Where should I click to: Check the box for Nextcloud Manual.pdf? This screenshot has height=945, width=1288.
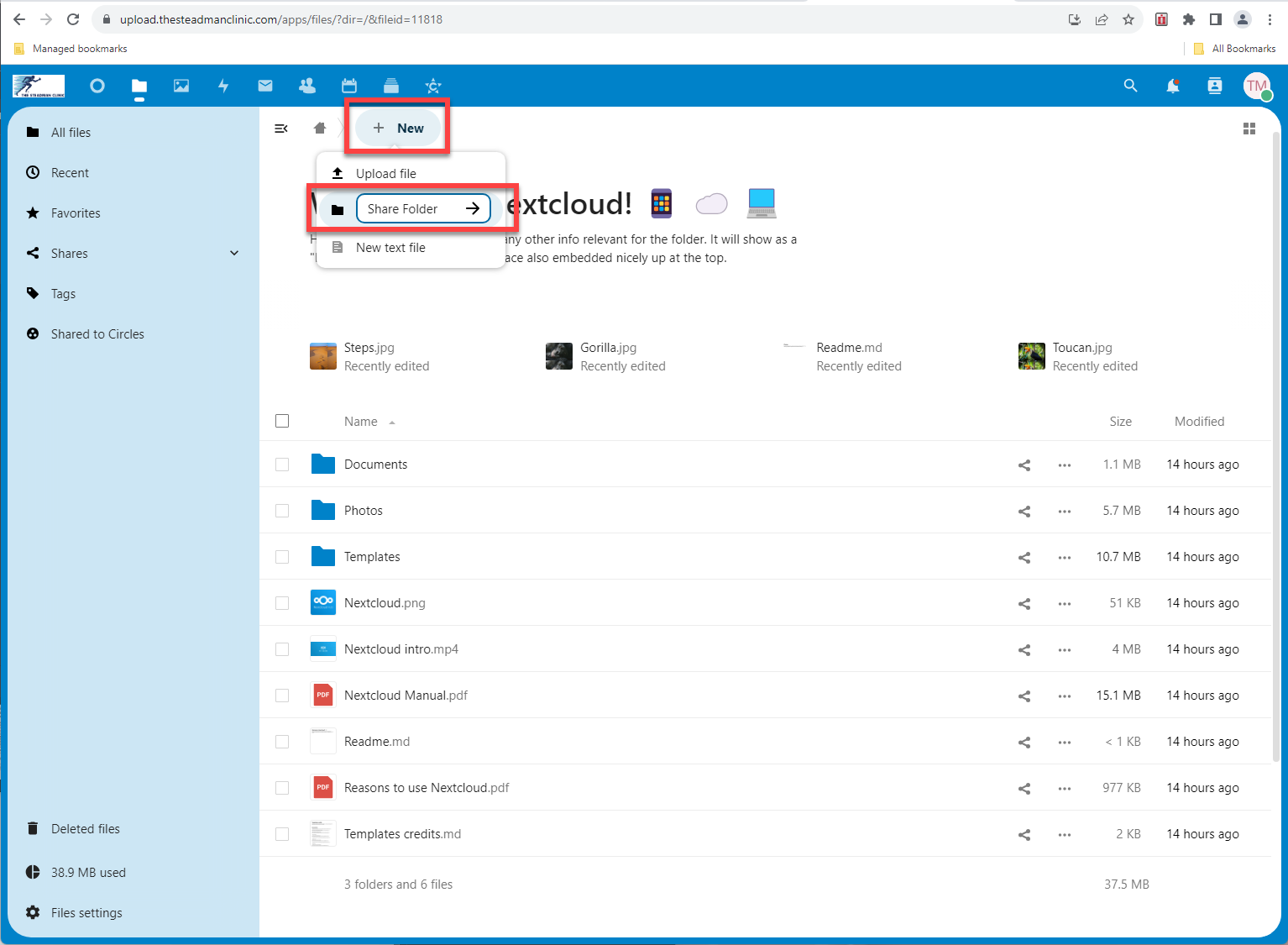click(282, 696)
